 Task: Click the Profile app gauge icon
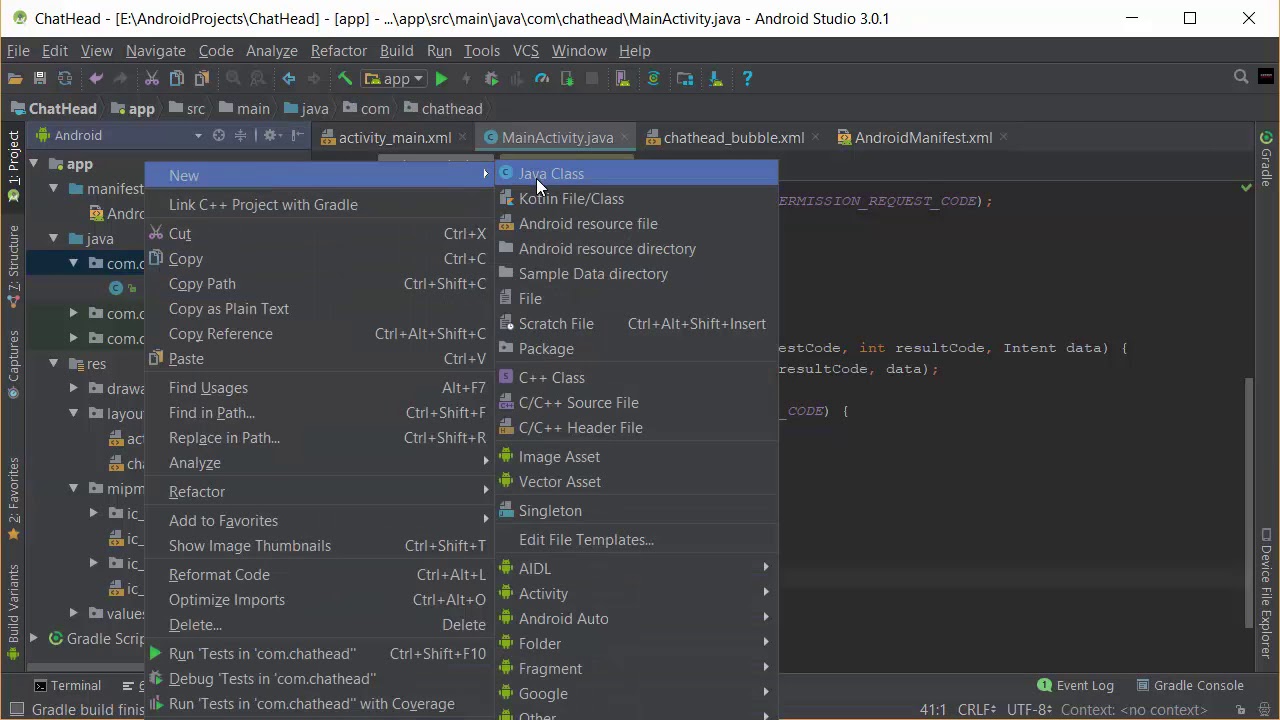(542, 78)
